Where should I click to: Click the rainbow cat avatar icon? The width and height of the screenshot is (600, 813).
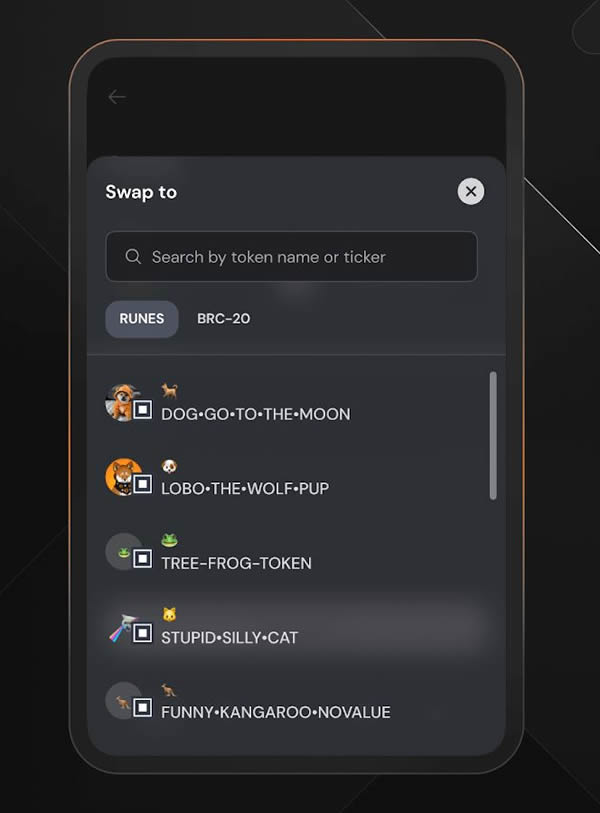point(122,627)
